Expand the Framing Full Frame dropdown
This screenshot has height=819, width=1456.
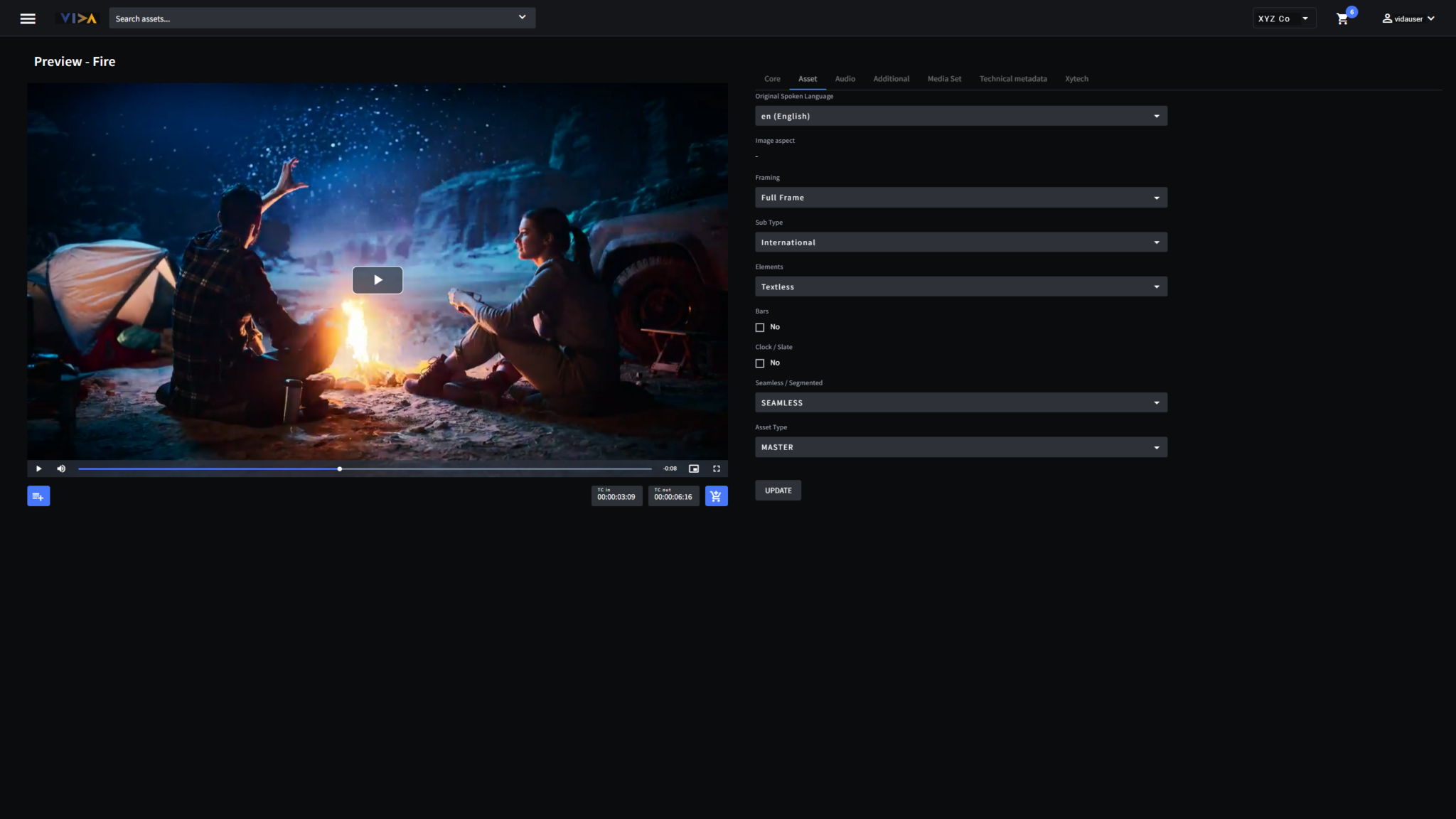click(960, 198)
